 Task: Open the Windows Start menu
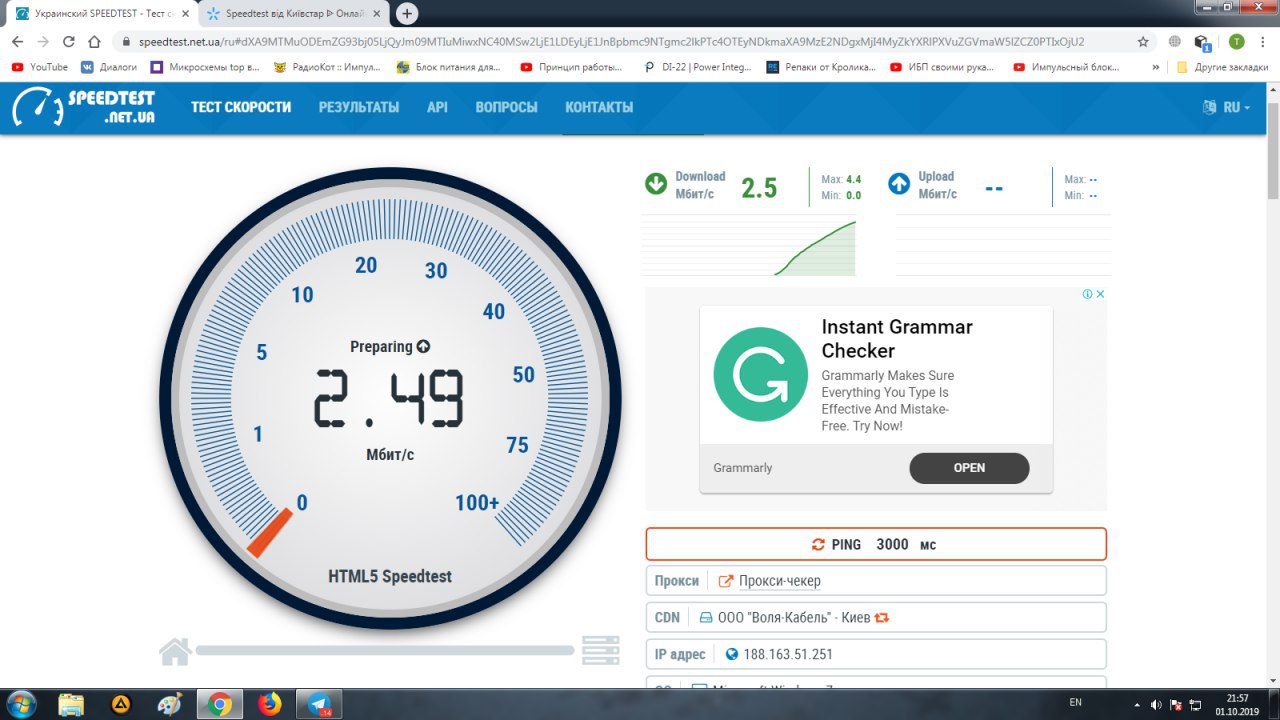(20, 704)
